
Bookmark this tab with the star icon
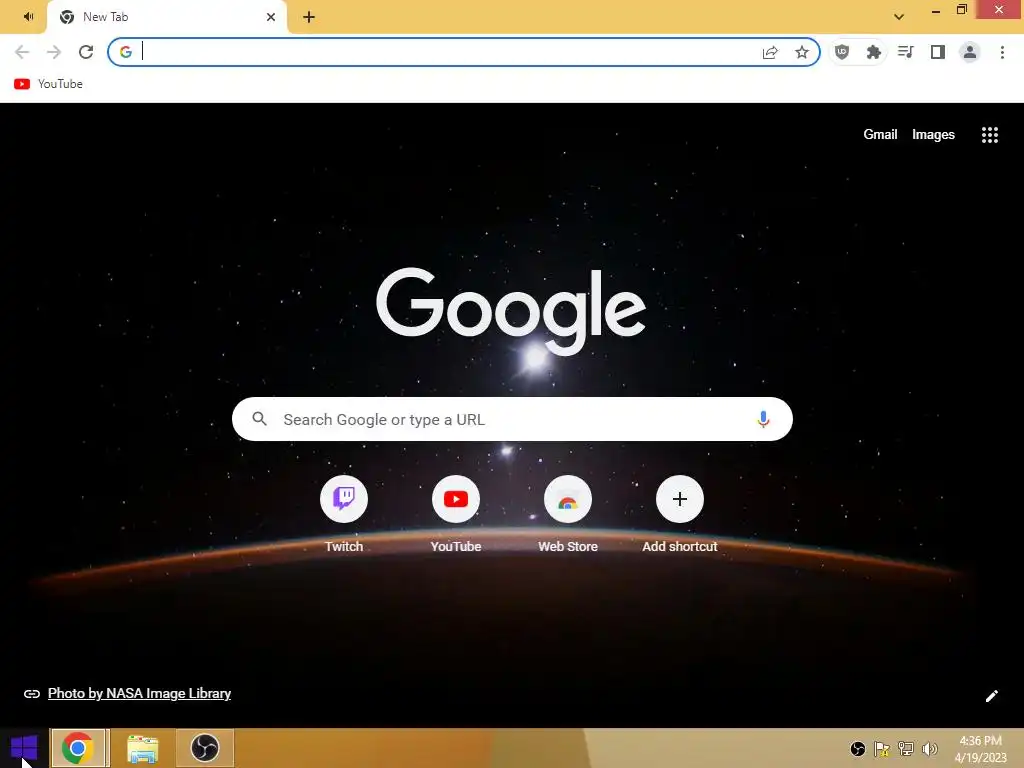(x=802, y=52)
